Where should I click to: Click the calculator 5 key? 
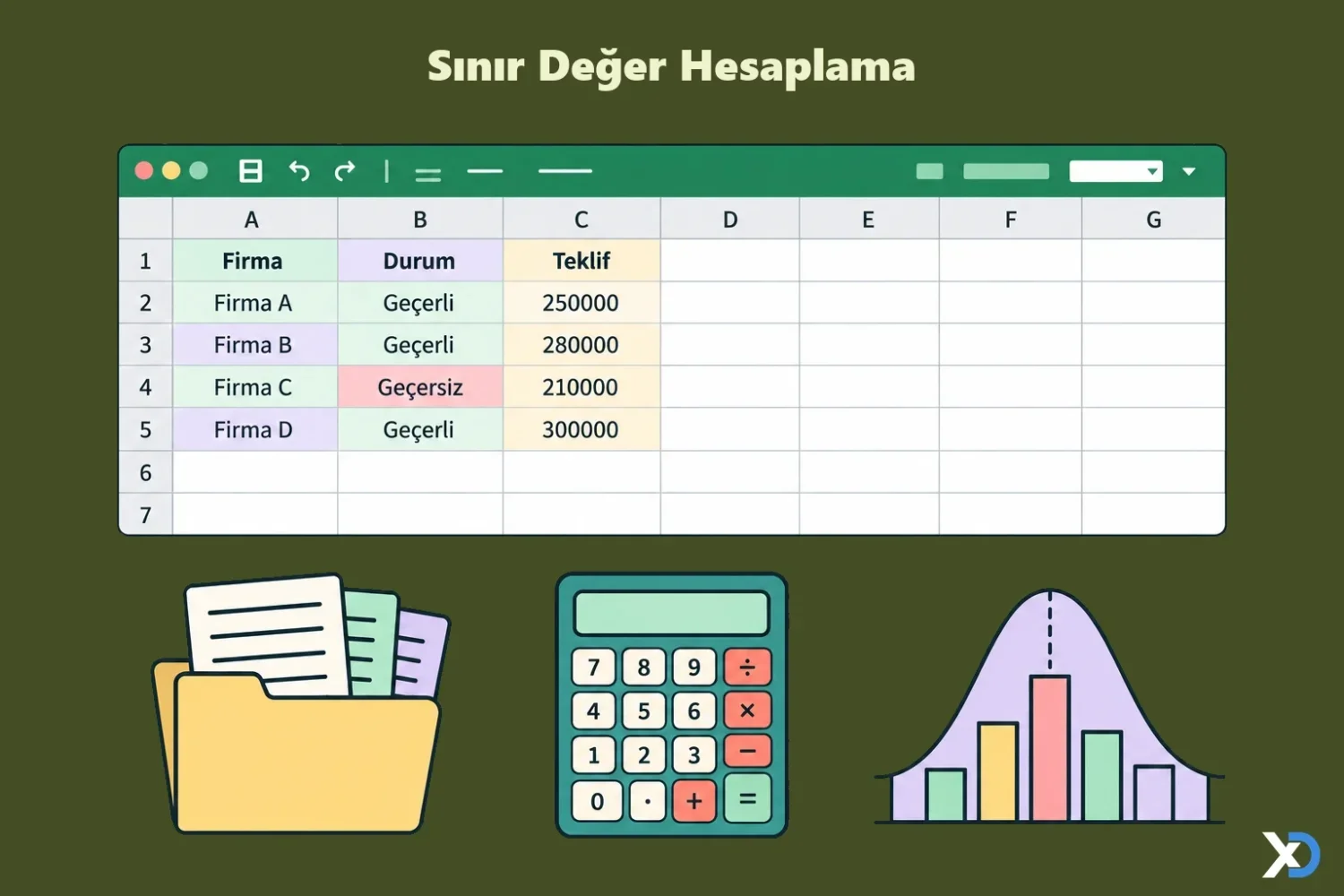pos(643,711)
